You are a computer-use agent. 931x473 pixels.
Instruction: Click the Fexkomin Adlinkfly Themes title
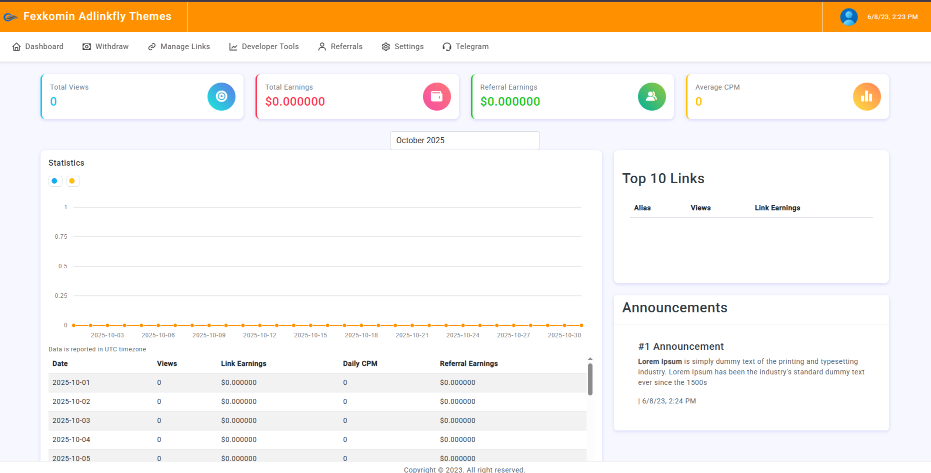(x=97, y=17)
